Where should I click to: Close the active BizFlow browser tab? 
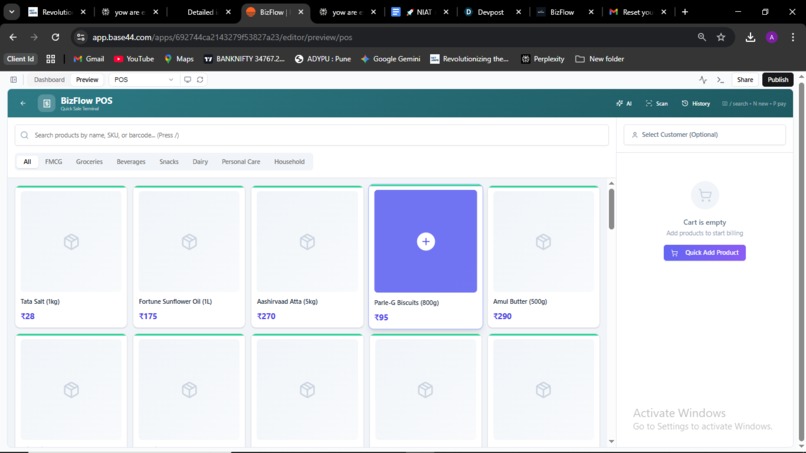click(301, 12)
